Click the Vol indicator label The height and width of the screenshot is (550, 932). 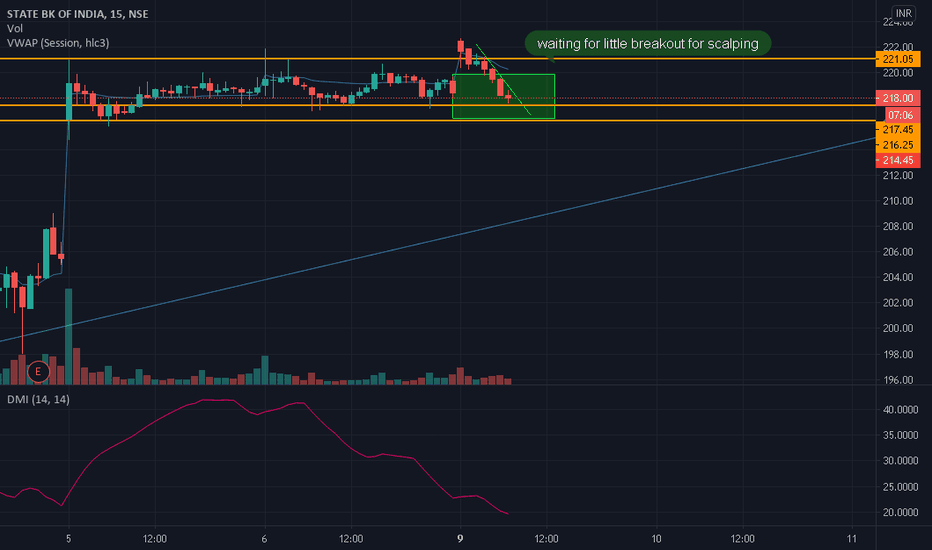click(x=15, y=29)
